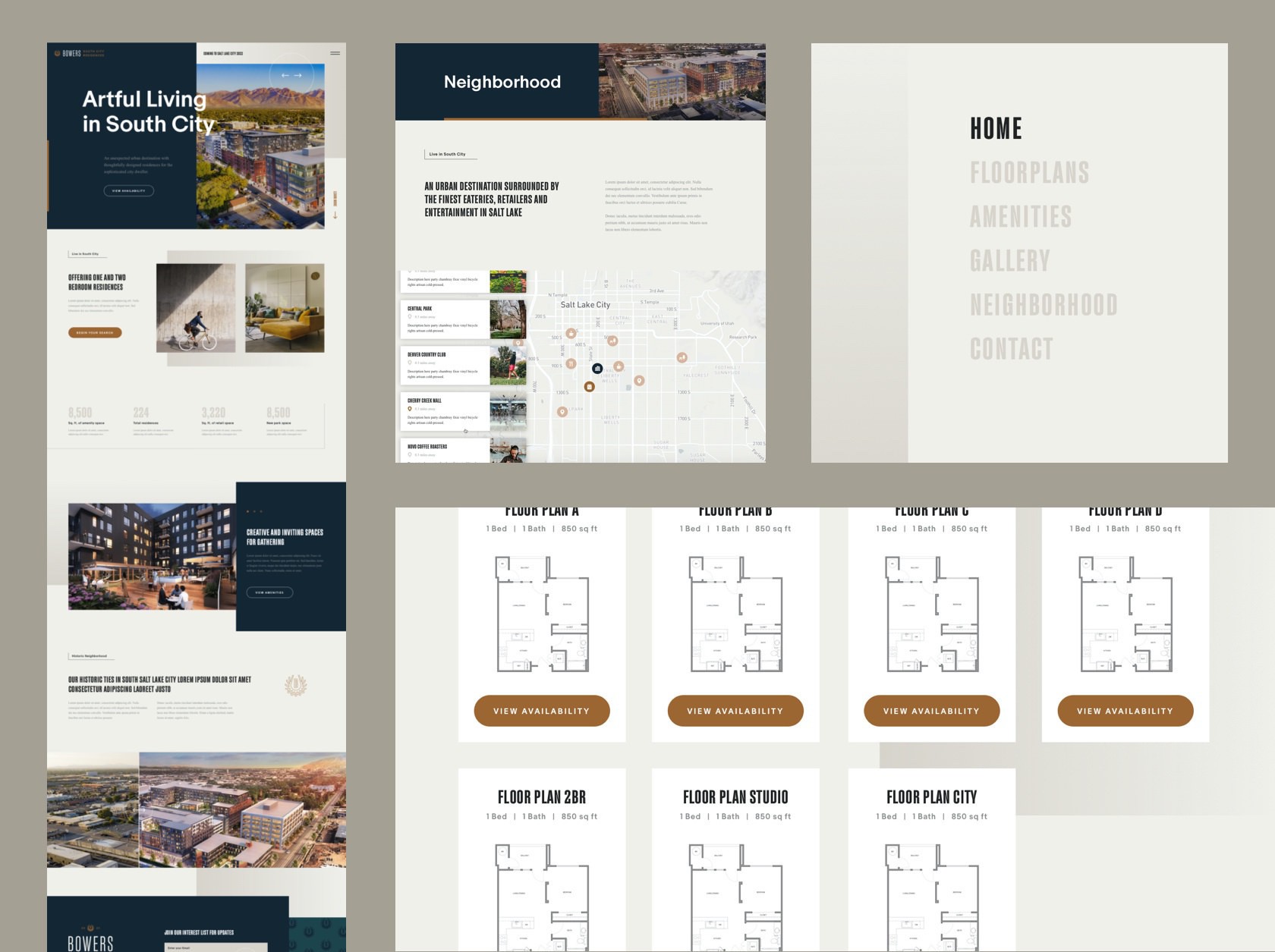1275x952 pixels.
Task: Click View Availability under Floor Plan B
Action: [735, 711]
